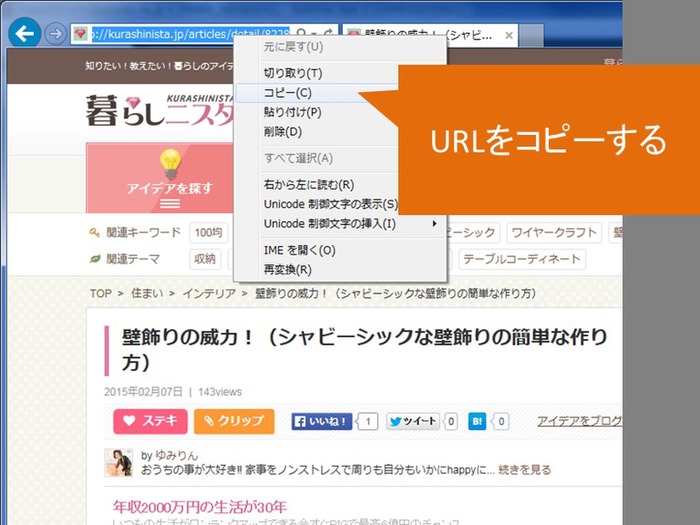Click the 年収2000万円の生活が30年 ad link
The height and width of the screenshot is (525, 700).
200,507
